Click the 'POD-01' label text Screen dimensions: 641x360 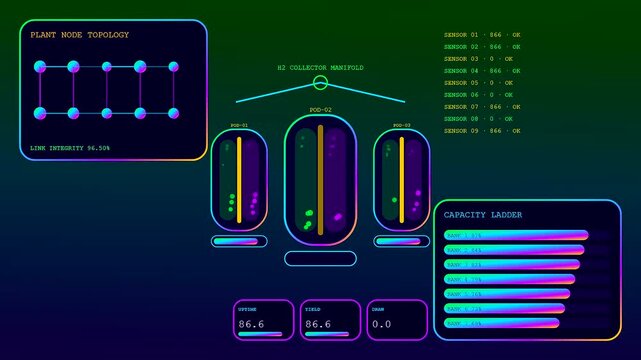(x=239, y=125)
